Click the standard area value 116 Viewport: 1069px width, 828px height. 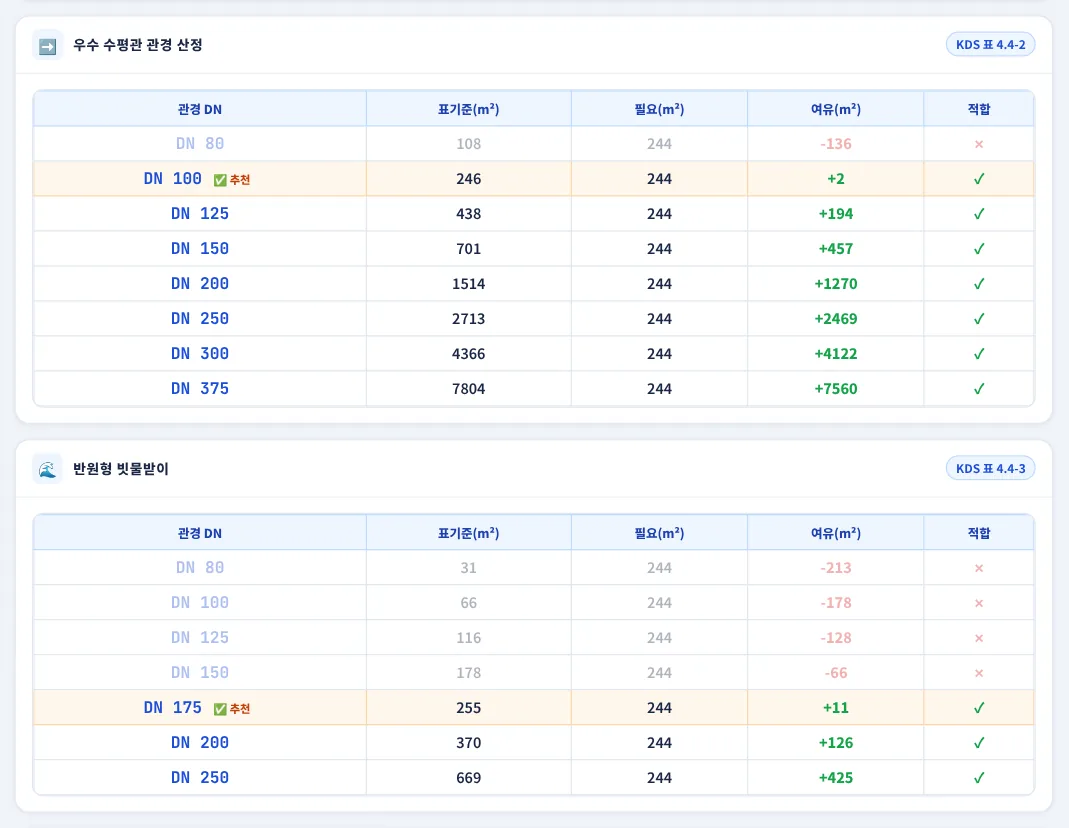[468, 638]
